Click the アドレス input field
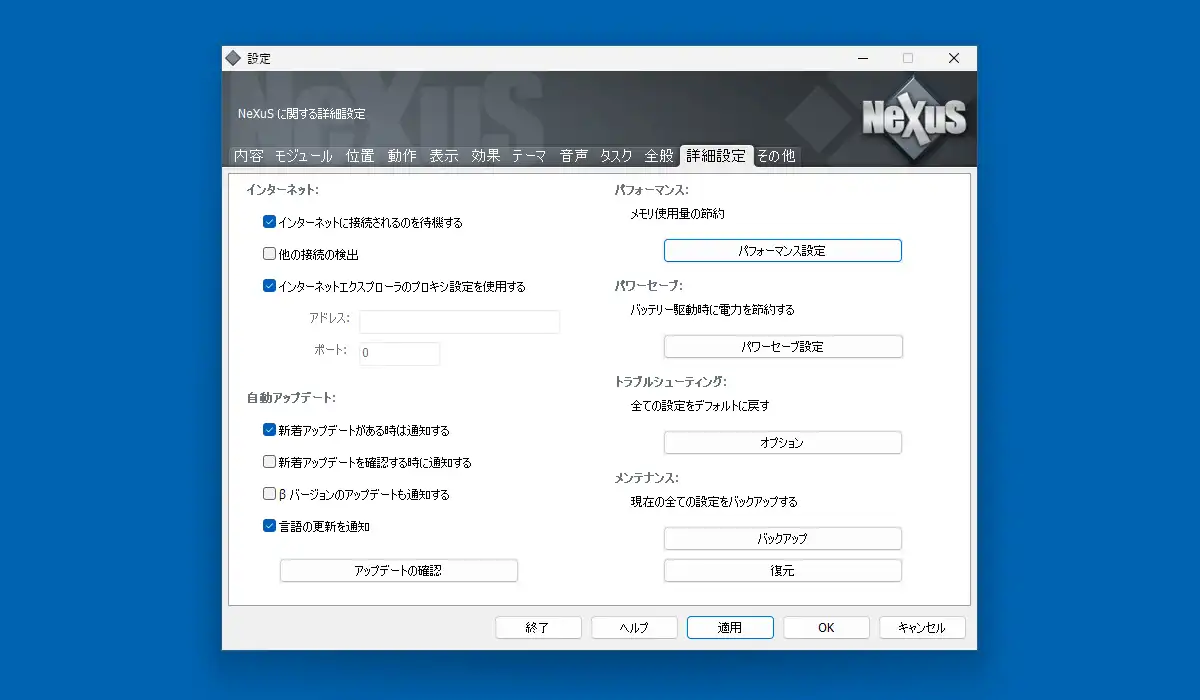This screenshot has width=1200, height=700. coord(459,321)
